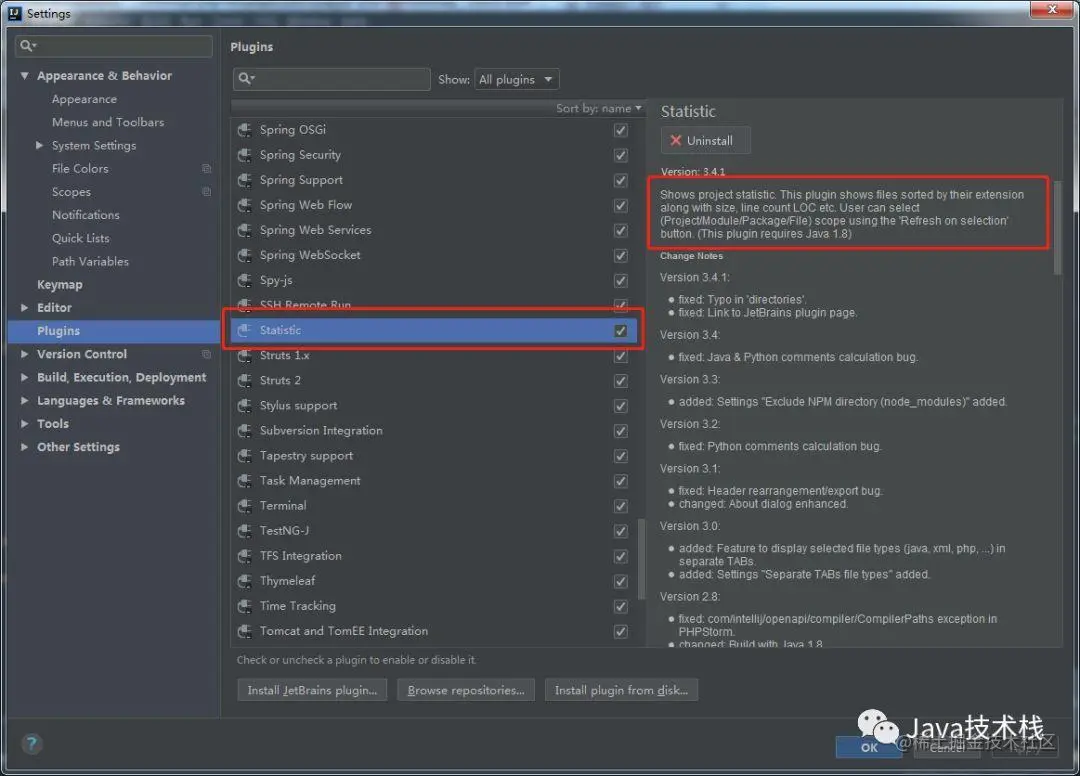Click the Struts 1.x plugin icon
Image resolution: width=1080 pixels, height=776 pixels.
point(244,355)
